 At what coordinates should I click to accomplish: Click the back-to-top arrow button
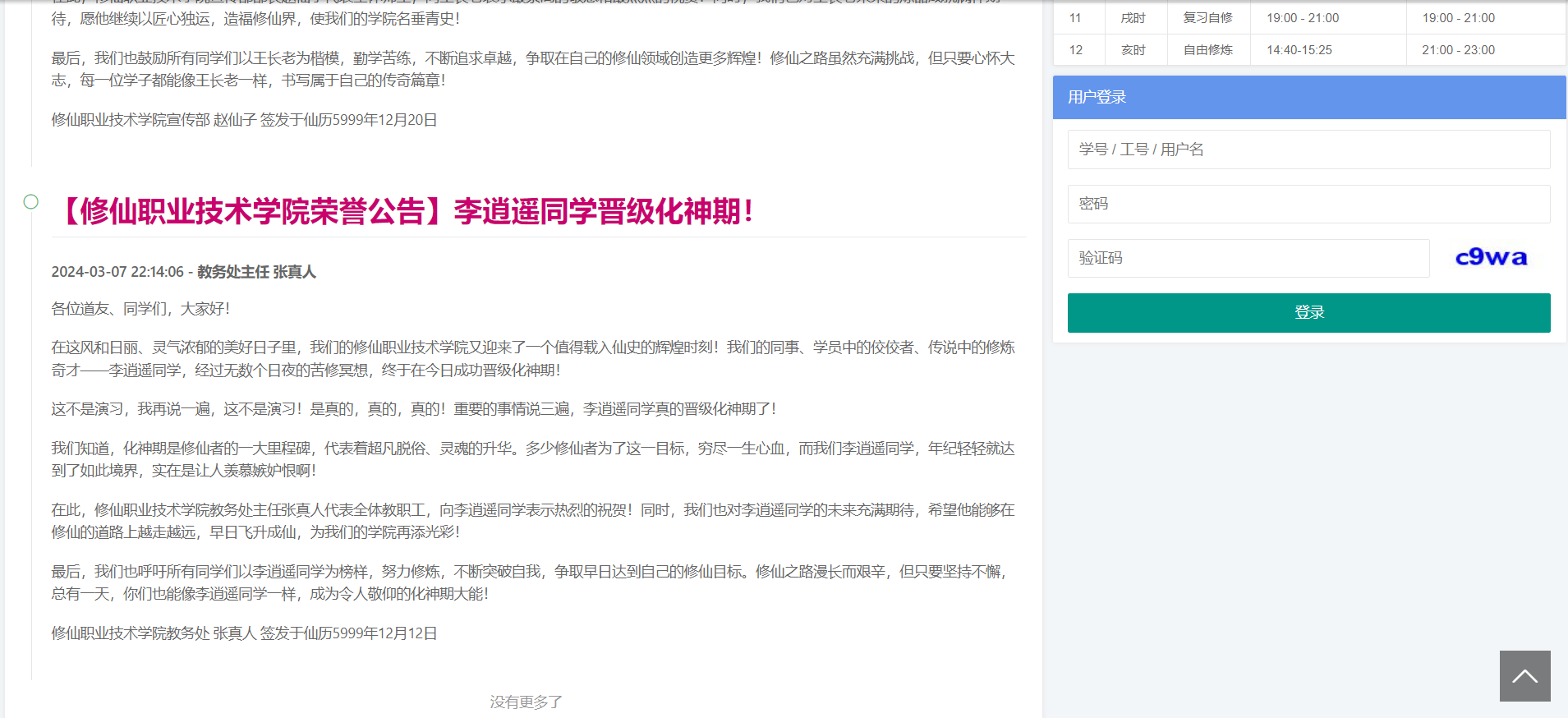tap(1524, 676)
